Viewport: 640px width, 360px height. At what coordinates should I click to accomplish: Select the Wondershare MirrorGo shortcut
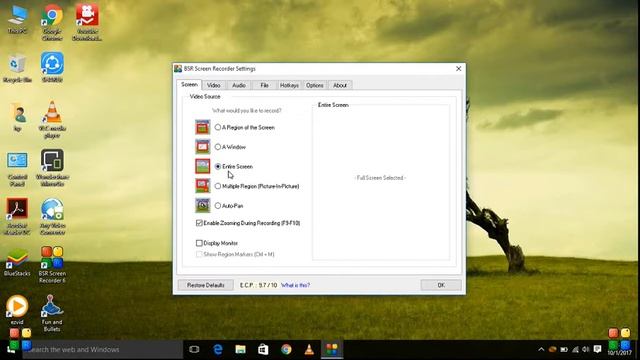52,168
